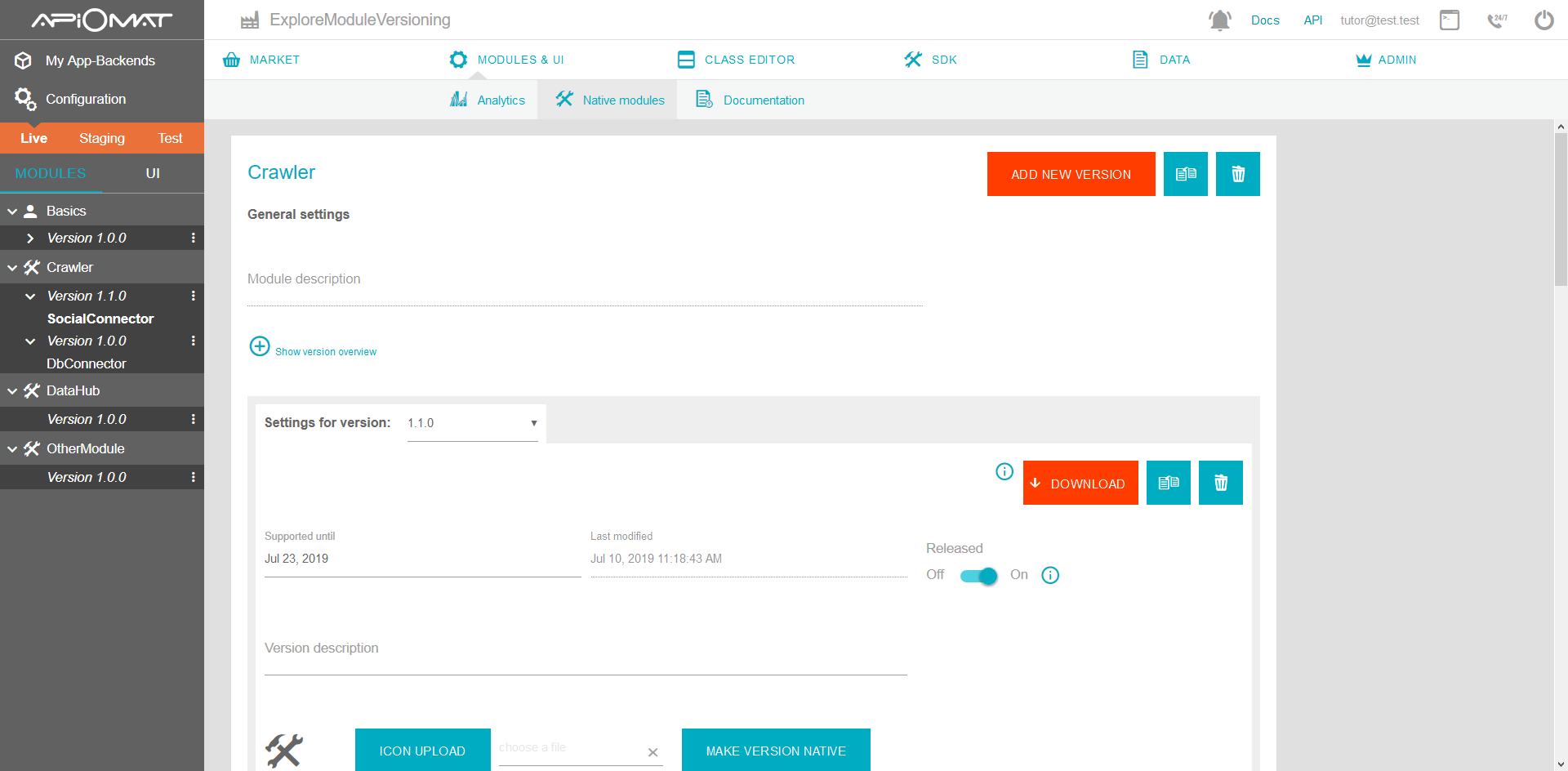Click the power logout icon
1568x771 pixels.
click(x=1543, y=20)
